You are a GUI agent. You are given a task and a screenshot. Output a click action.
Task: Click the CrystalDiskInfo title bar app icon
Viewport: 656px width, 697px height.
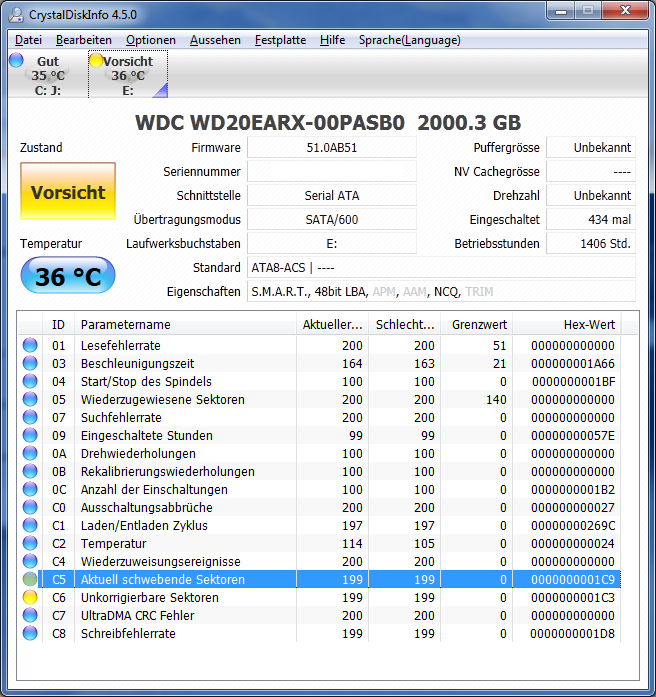tap(16, 15)
